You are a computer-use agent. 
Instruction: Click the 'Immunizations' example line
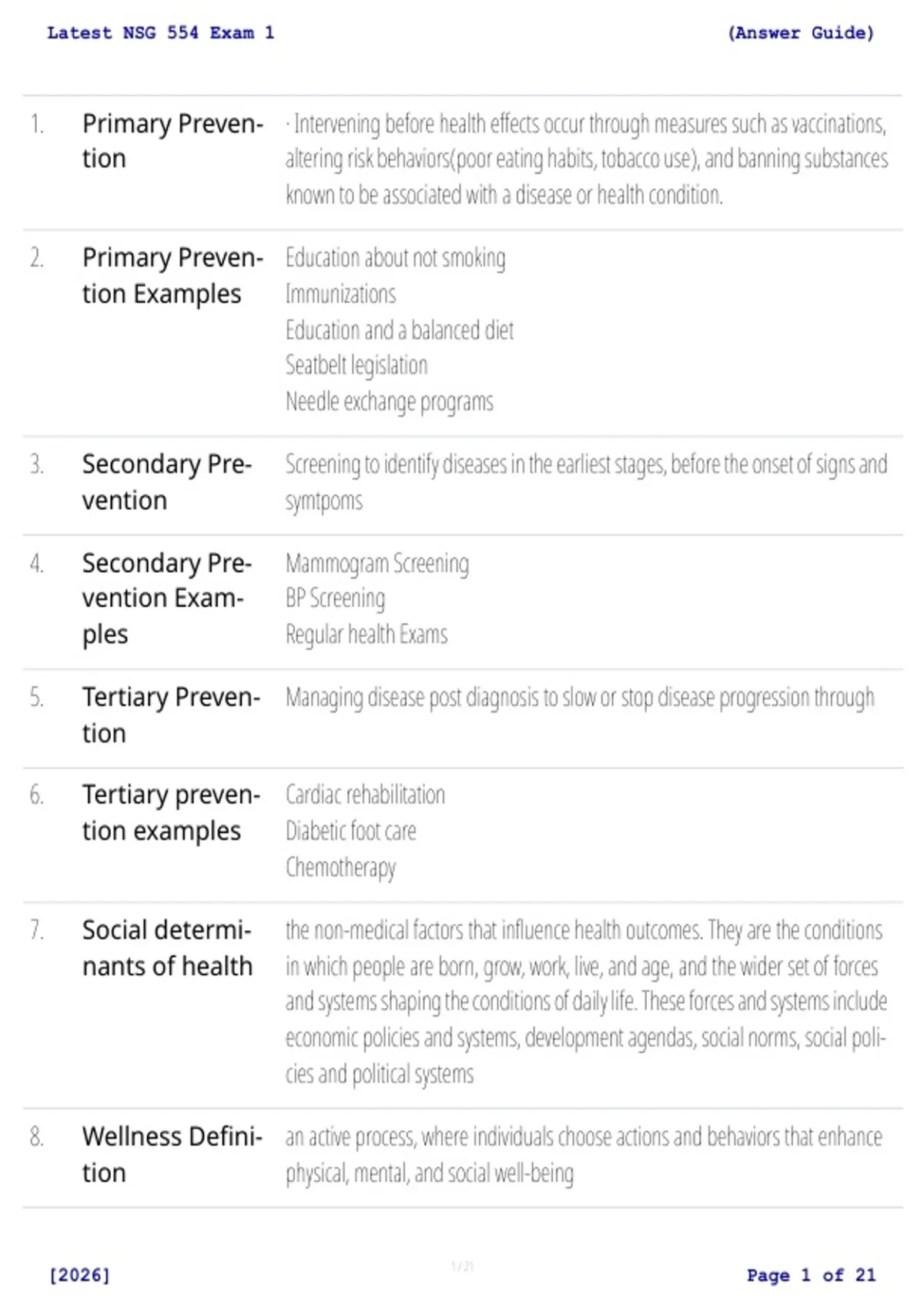340,294
